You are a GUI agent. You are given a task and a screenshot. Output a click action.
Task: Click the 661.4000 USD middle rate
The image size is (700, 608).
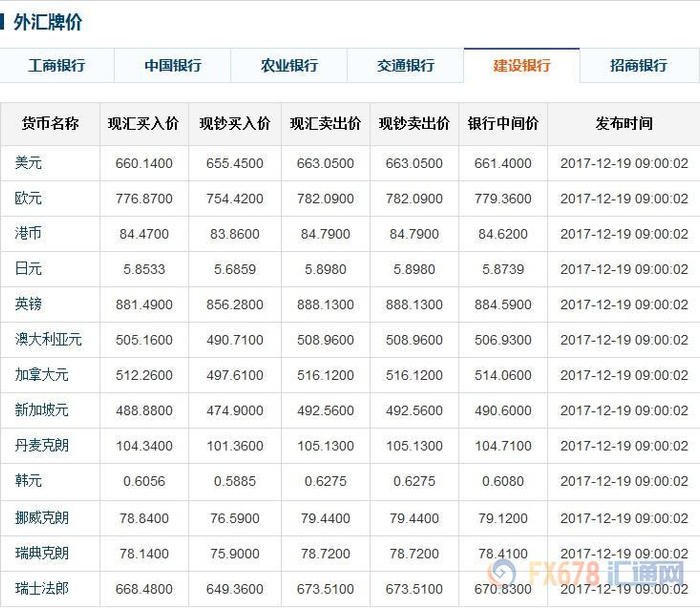pos(503,163)
